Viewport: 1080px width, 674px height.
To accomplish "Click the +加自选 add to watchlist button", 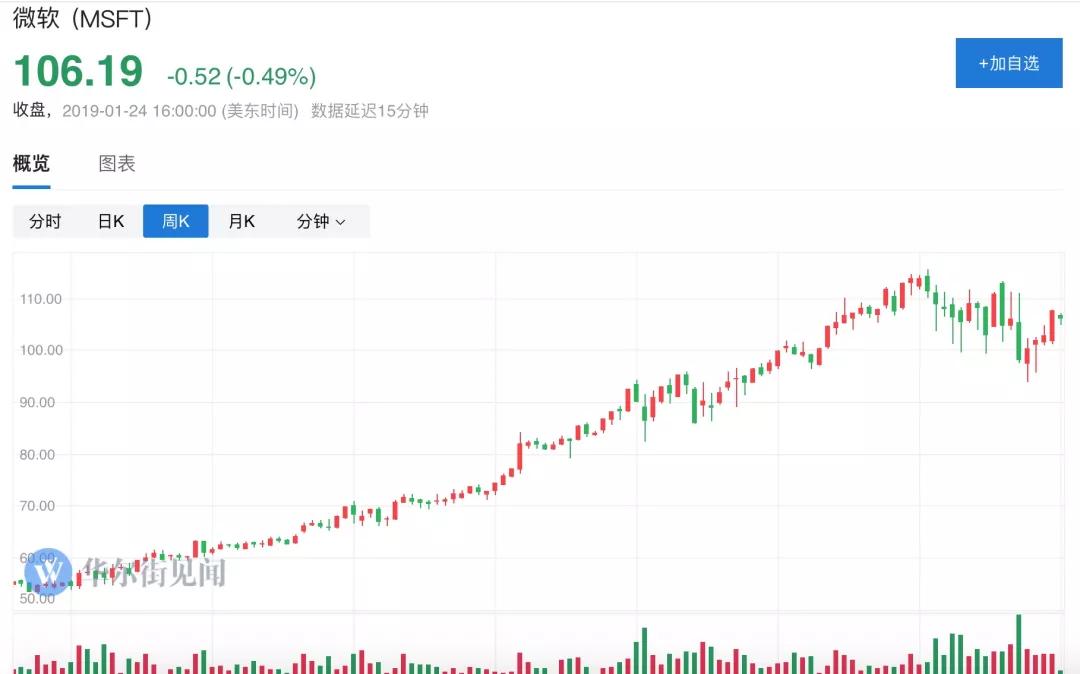I will [1008, 63].
